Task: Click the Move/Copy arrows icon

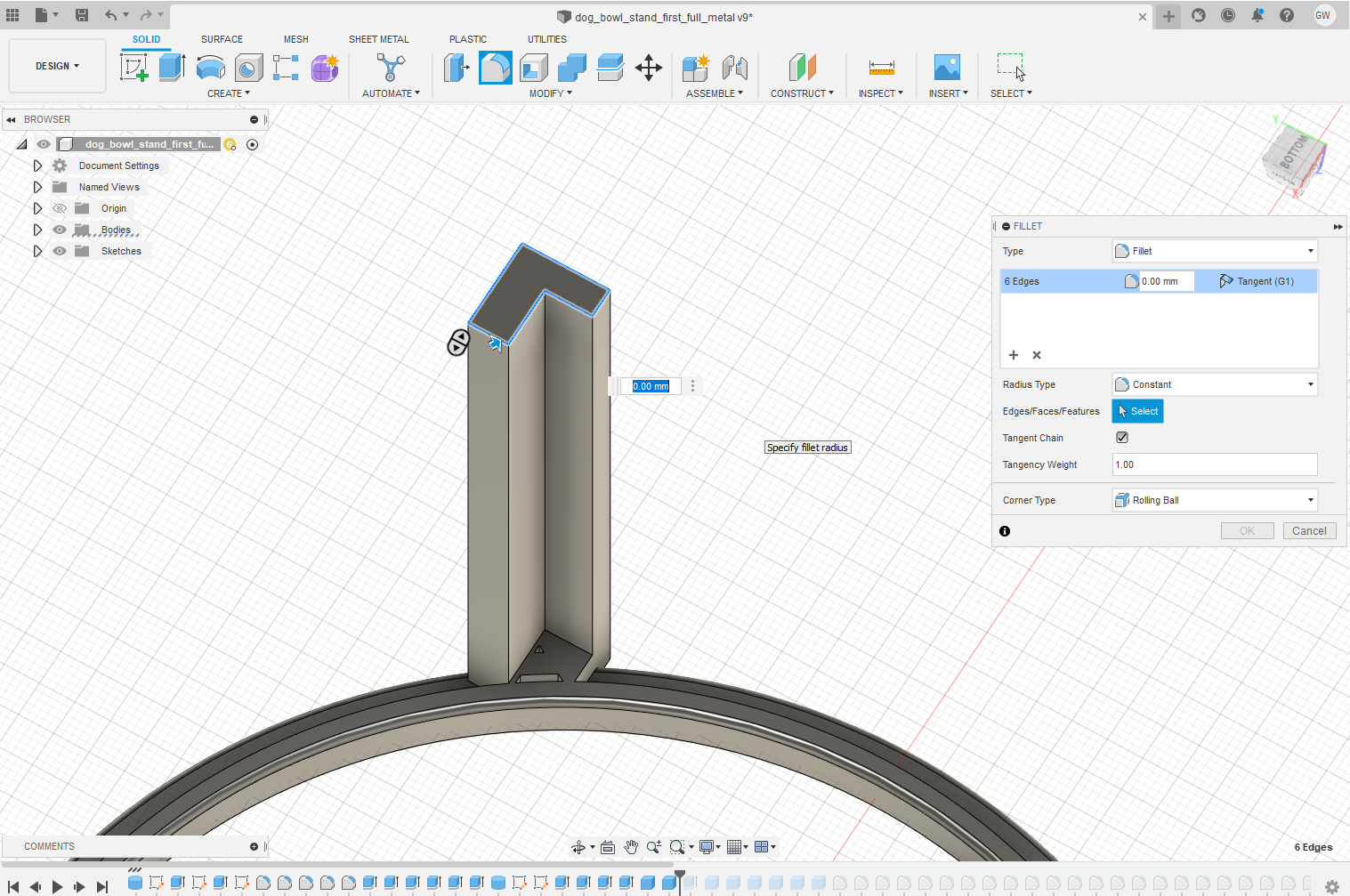Action: click(649, 68)
